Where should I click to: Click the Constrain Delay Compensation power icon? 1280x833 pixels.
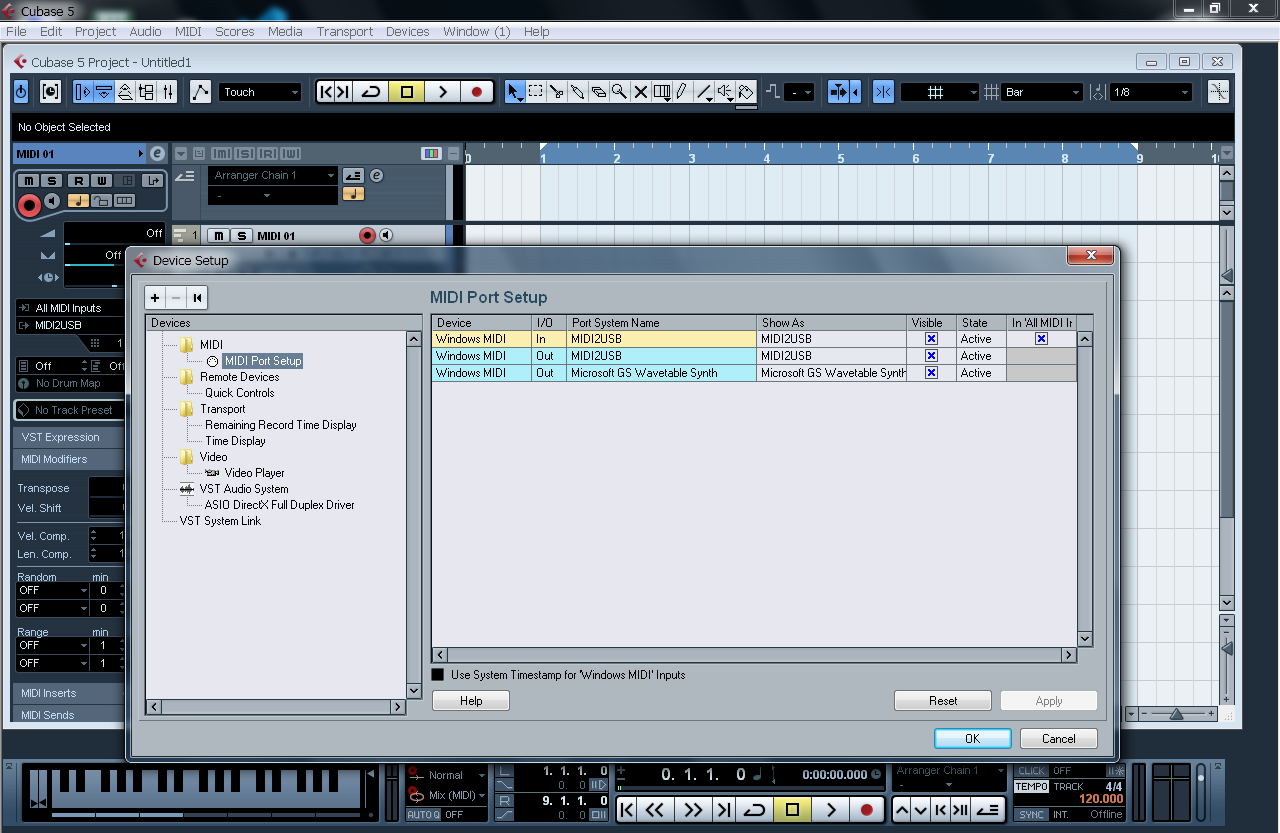point(22,92)
